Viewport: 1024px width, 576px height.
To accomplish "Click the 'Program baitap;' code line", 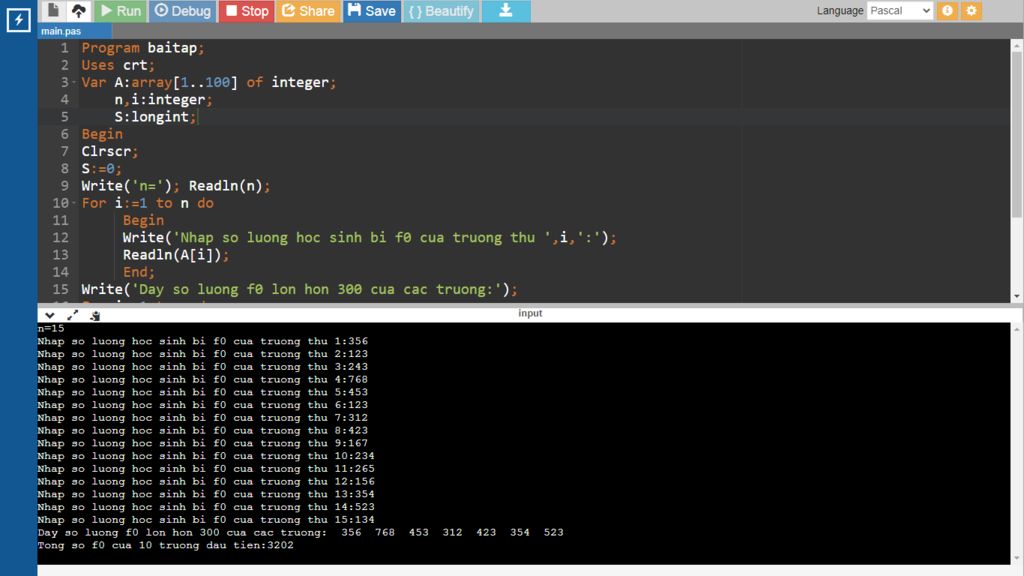I will pyautogui.click(x=142, y=48).
